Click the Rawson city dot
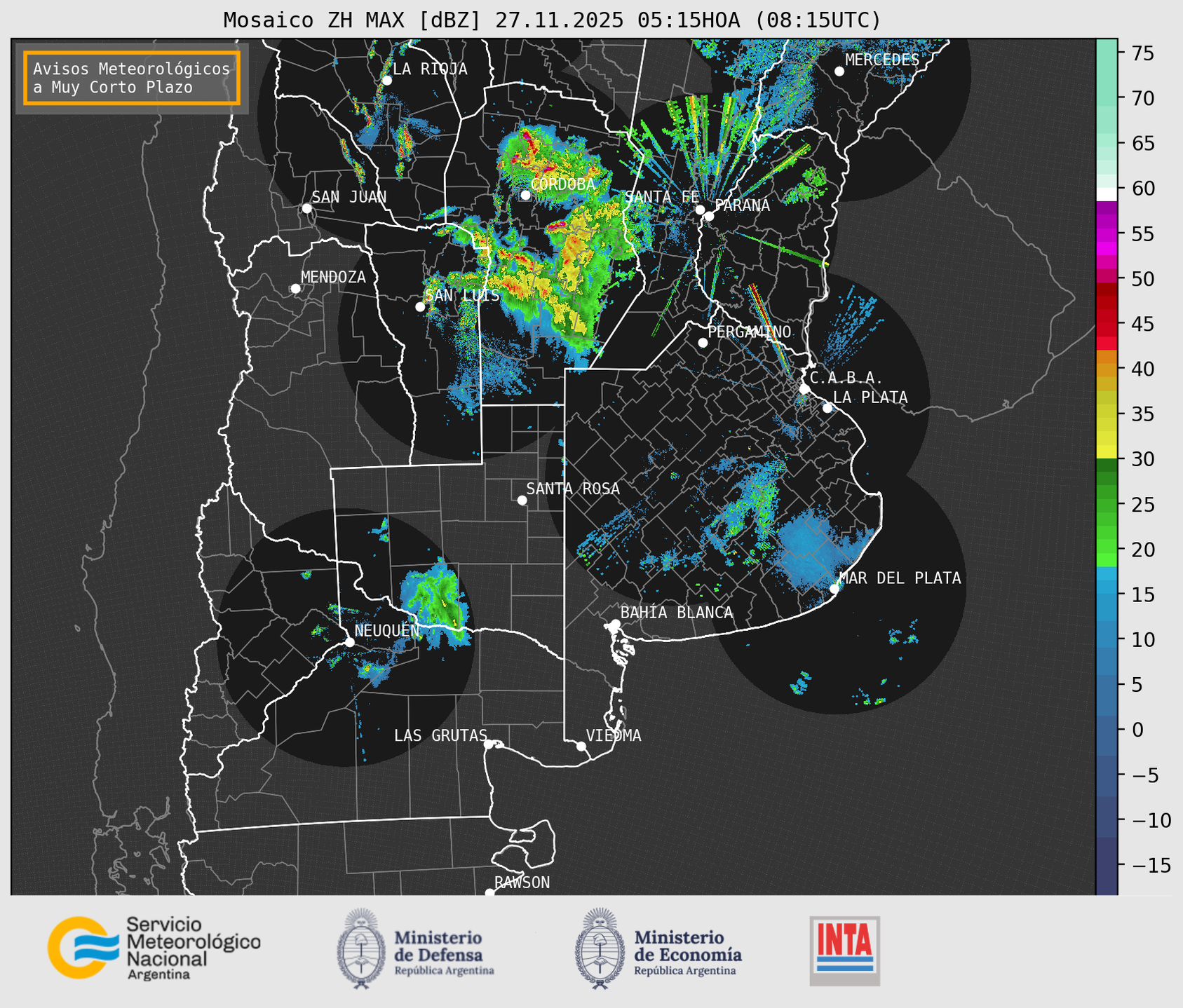This screenshot has width=1183, height=1008. point(489,893)
